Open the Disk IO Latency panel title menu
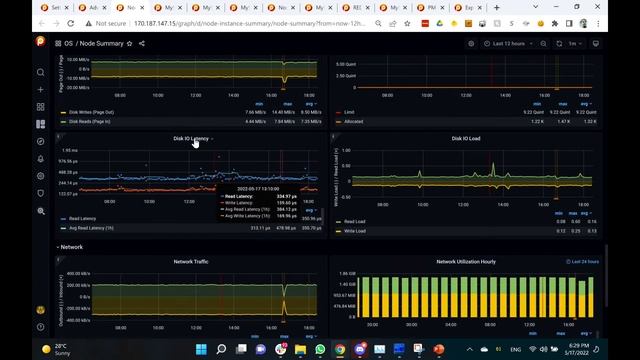The width and height of the screenshot is (640, 360). point(191,138)
